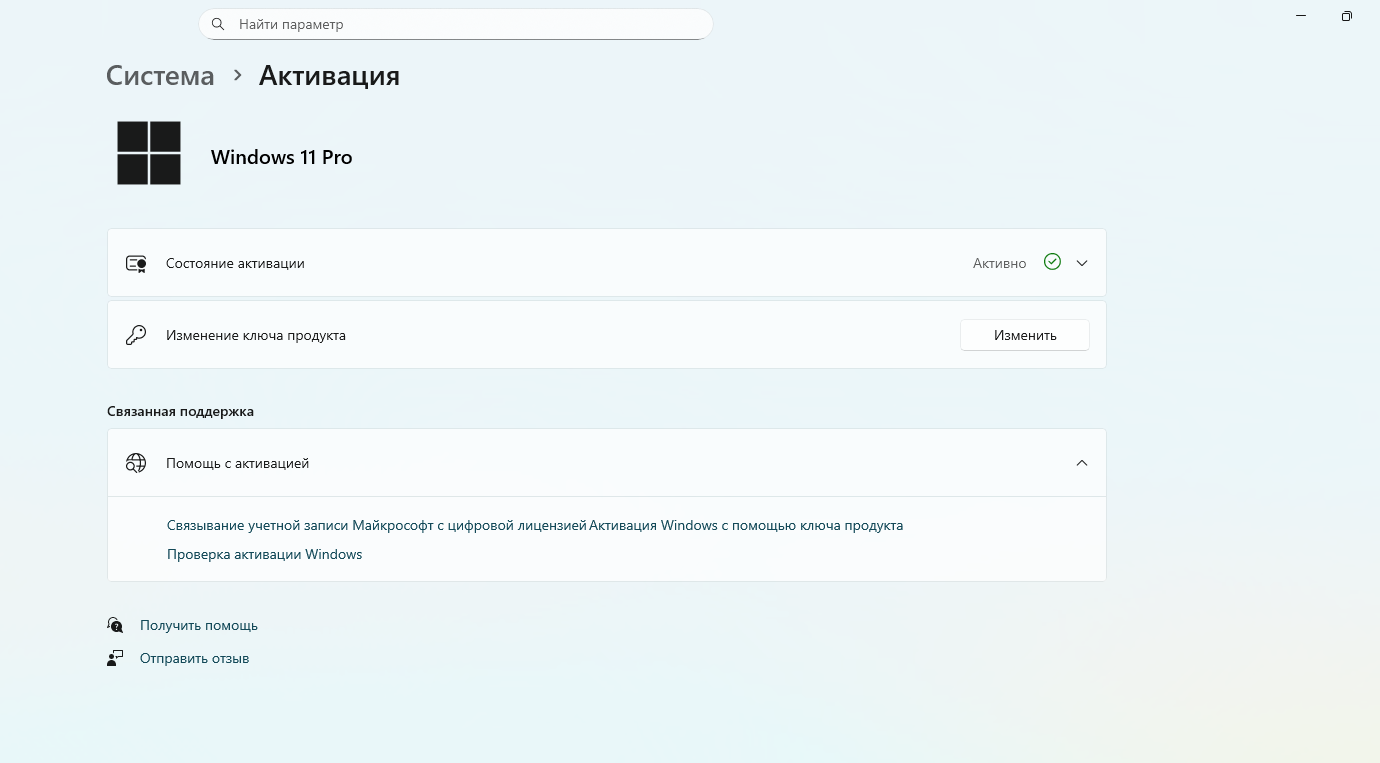This screenshot has width=1380, height=763.
Task: Click the Состояние активации label
Action: (x=235, y=263)
